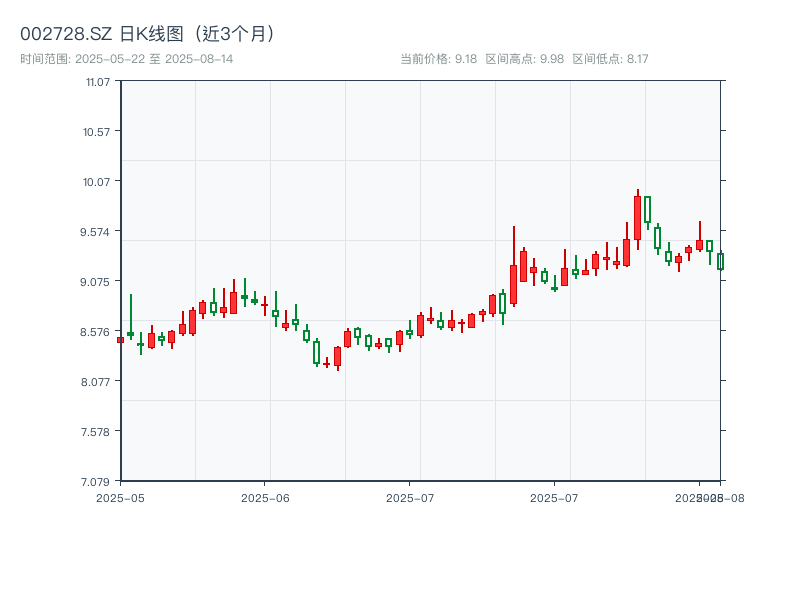The width and height of the screenshot is (800, 600).
Task: Click the chart title 002728.SZ 日K线图
Action: point(148,33)
